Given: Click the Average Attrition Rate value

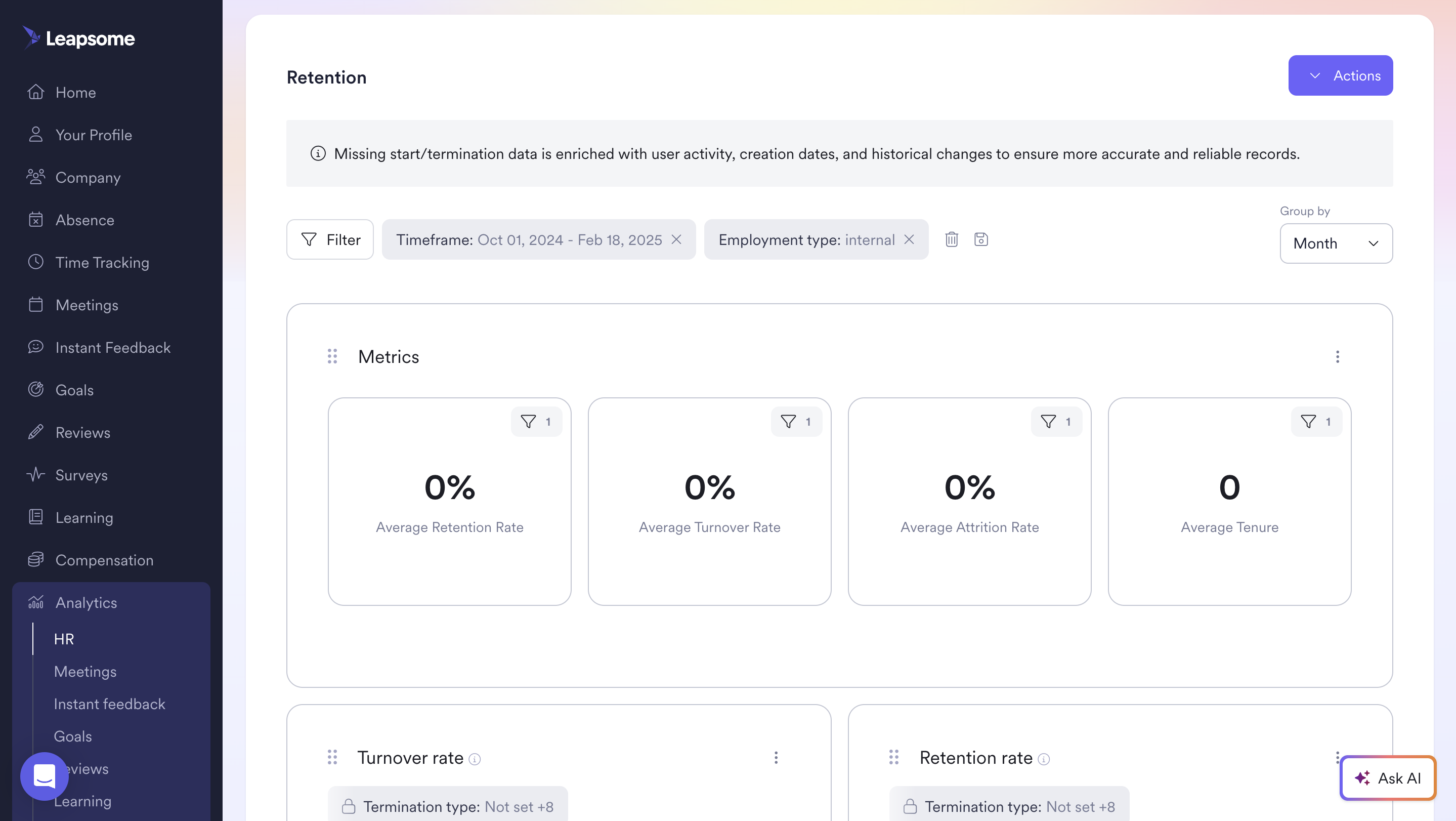Looking at the screenshot, I should tap(969, 487).
